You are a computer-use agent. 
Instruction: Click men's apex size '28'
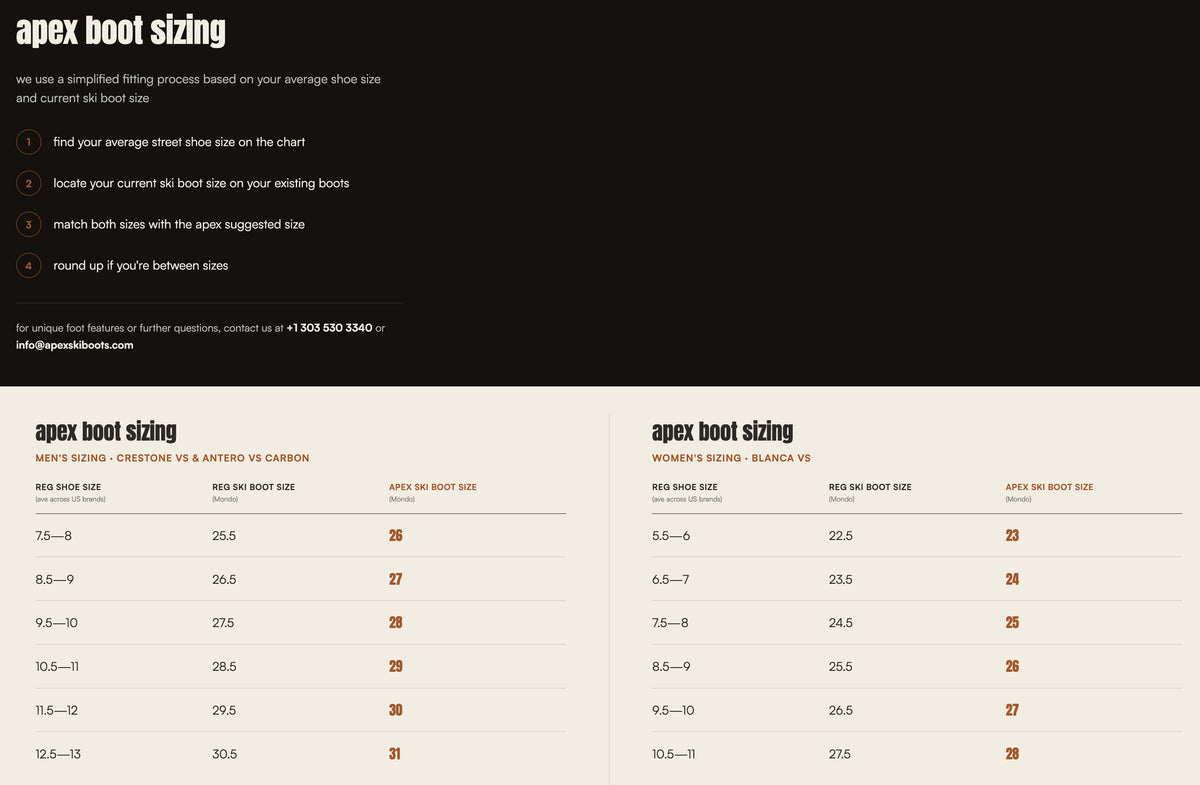(396, 623)
